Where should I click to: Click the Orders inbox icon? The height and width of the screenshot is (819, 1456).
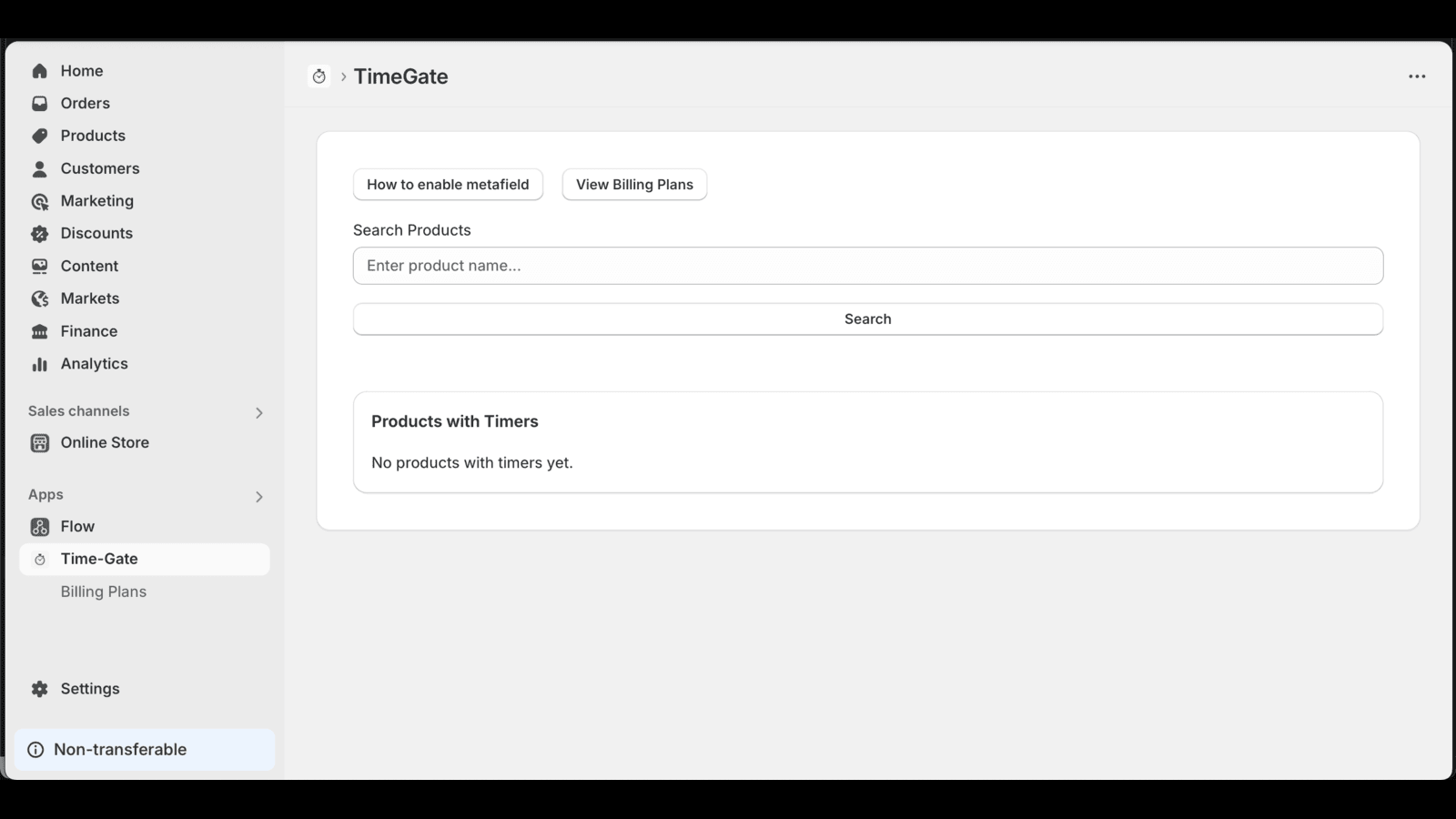click(x=39, y=104)
